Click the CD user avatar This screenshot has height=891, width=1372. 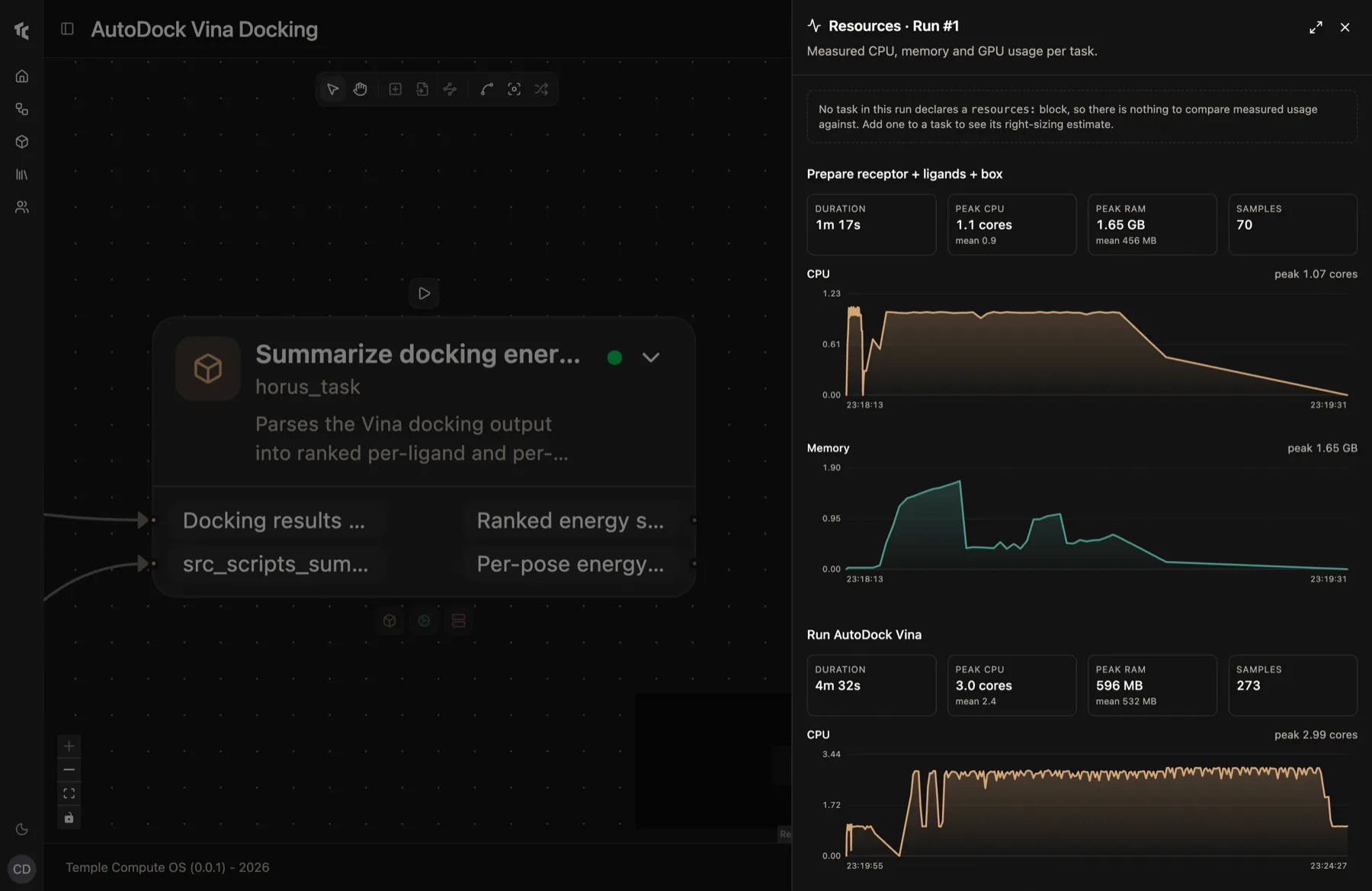22,869
